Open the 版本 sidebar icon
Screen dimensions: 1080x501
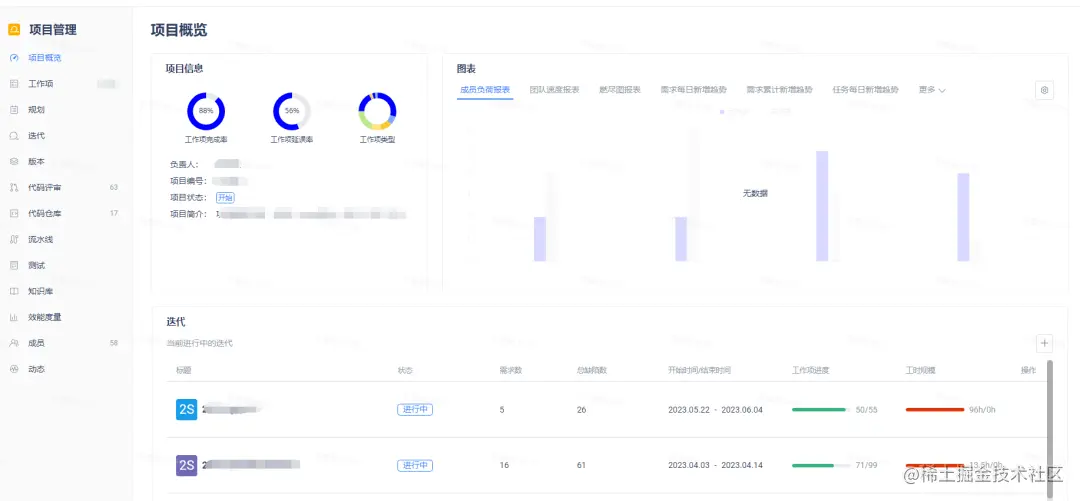(x=14, y=162)
